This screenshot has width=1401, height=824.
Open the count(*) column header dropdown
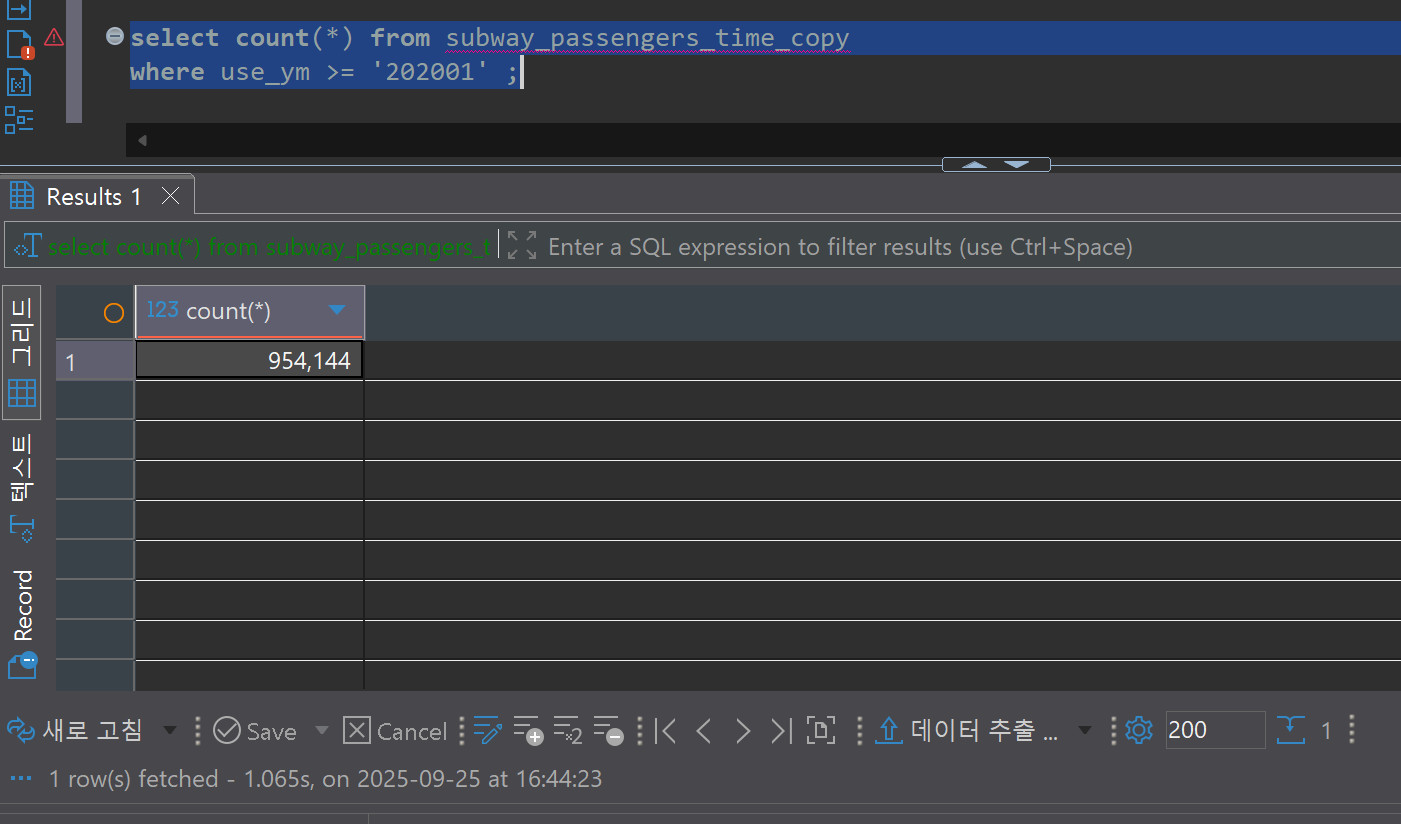click(338, 311)
